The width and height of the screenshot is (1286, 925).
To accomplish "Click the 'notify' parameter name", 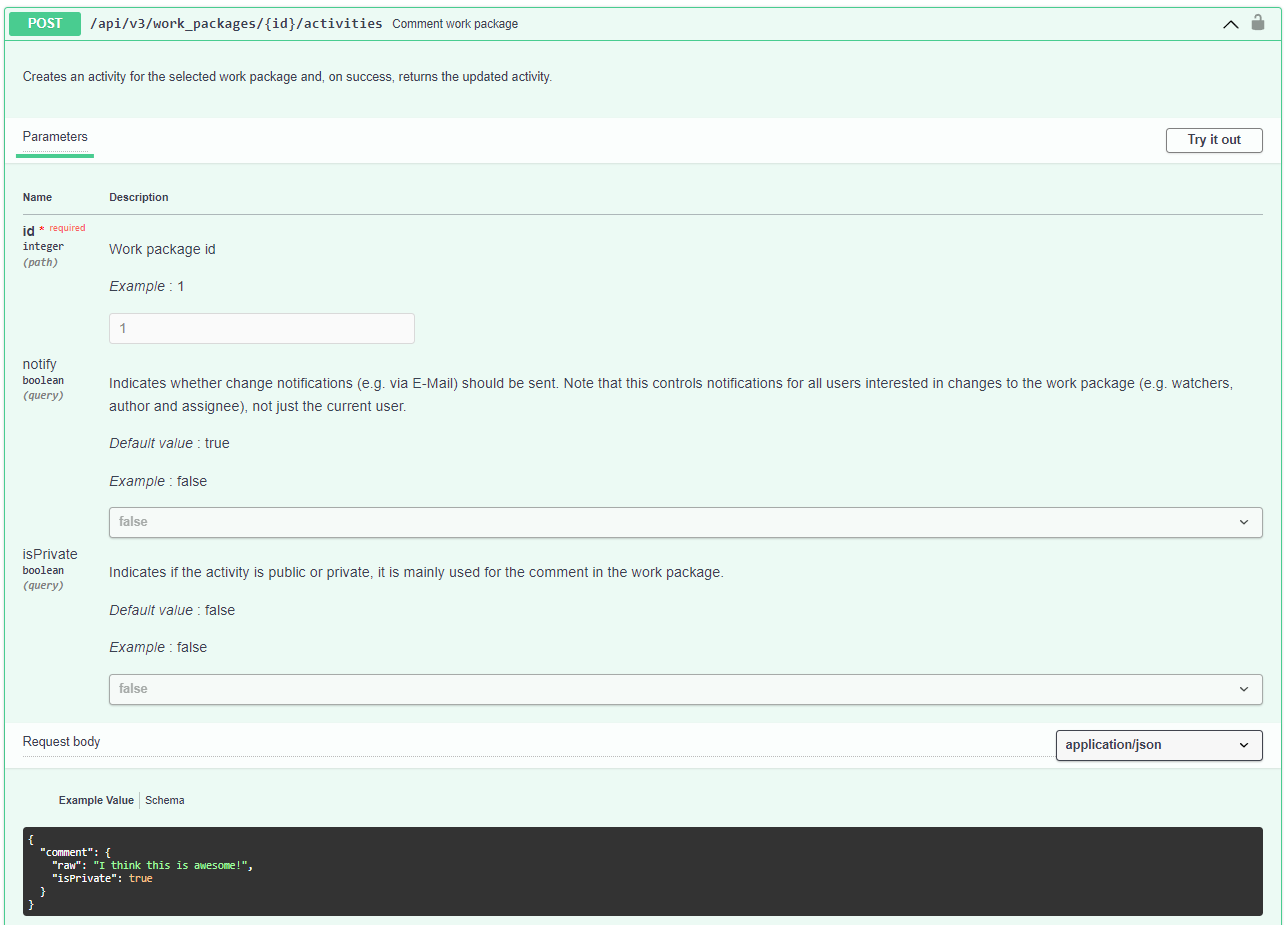I will tap(40, 364).
